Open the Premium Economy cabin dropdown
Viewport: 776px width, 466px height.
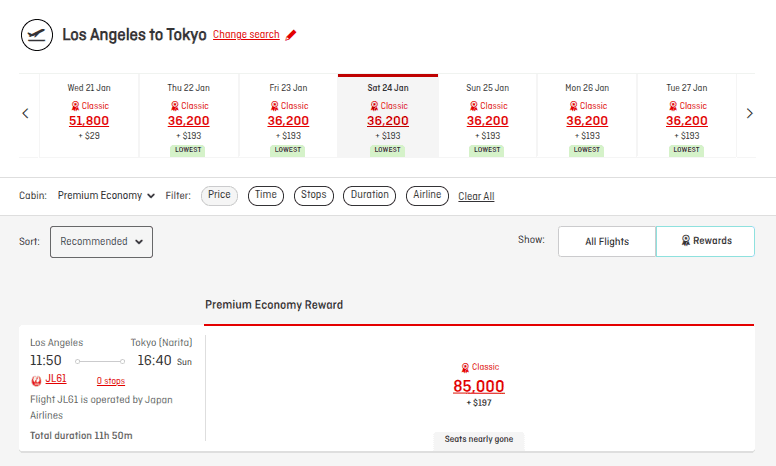(106, 195)
